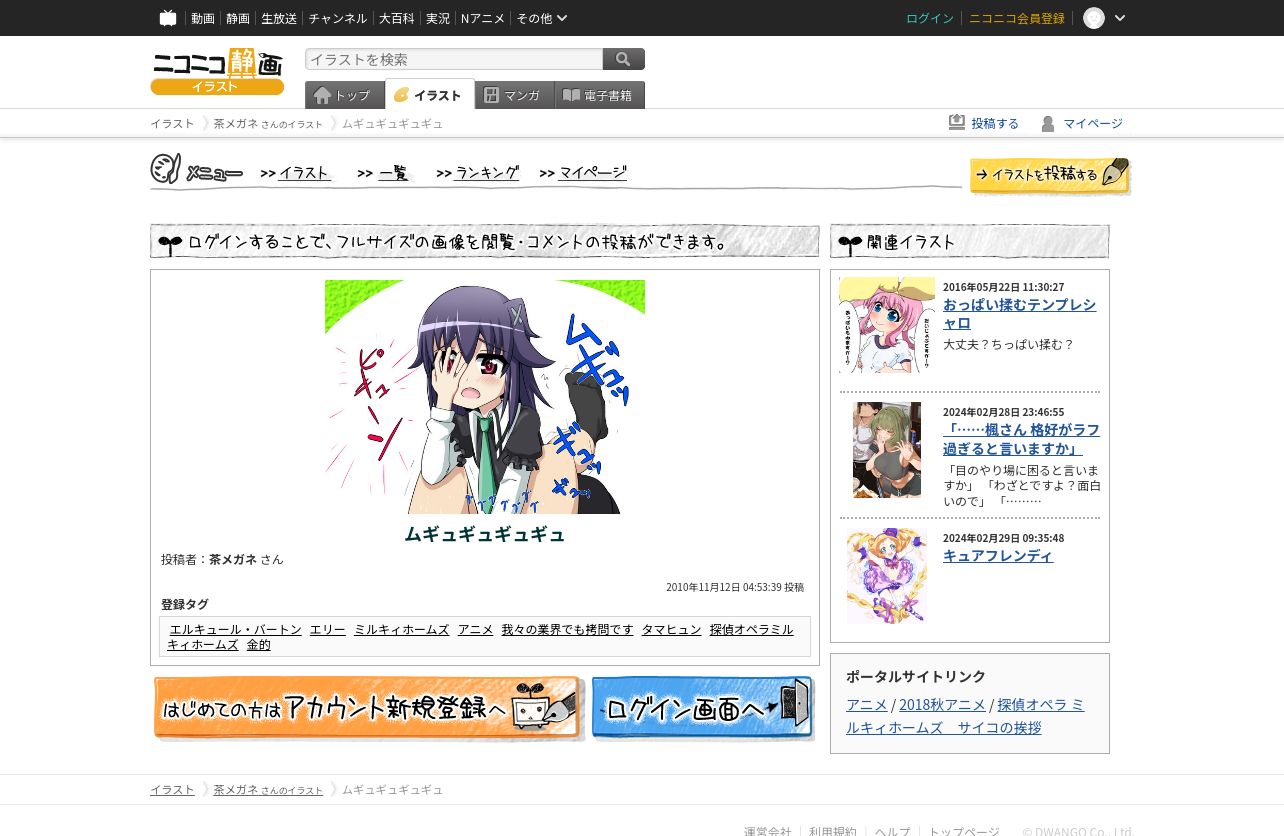Viewport: 1284px width, 836px height.
Task: Click the 金的 tag
Action: [x=259, y=644]
